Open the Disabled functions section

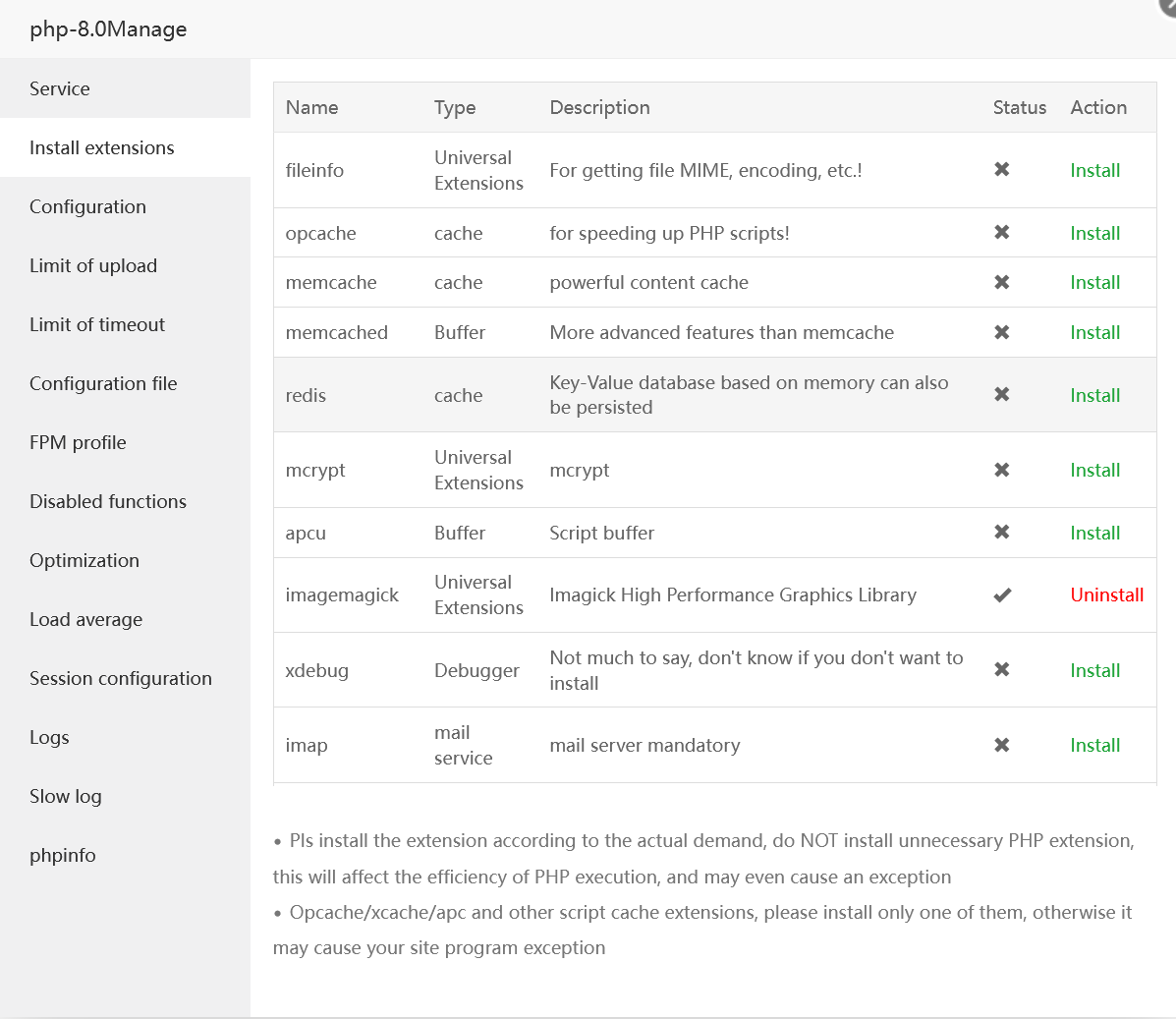tap(108, 501)
